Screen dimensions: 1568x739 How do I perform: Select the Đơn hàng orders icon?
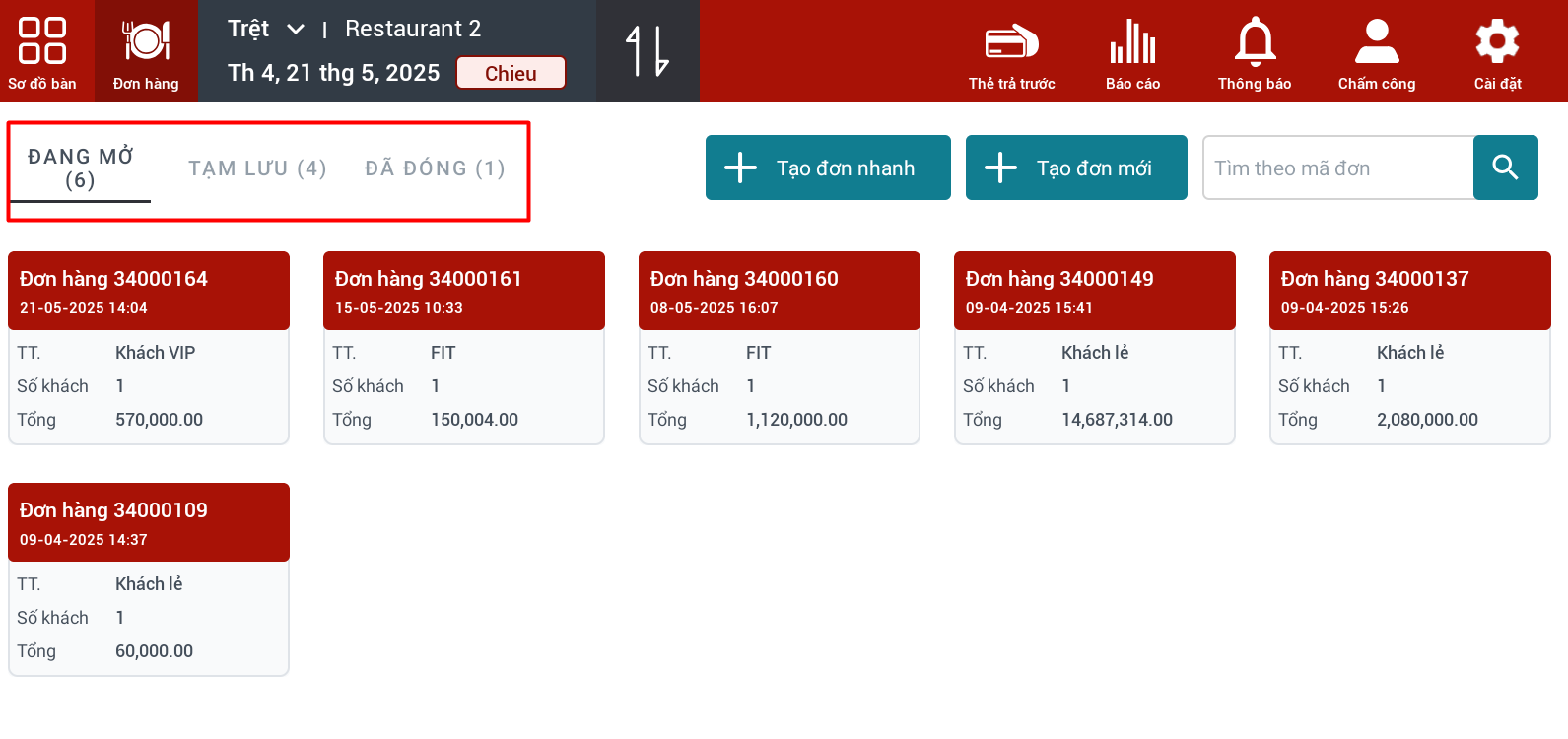[146, 51]
